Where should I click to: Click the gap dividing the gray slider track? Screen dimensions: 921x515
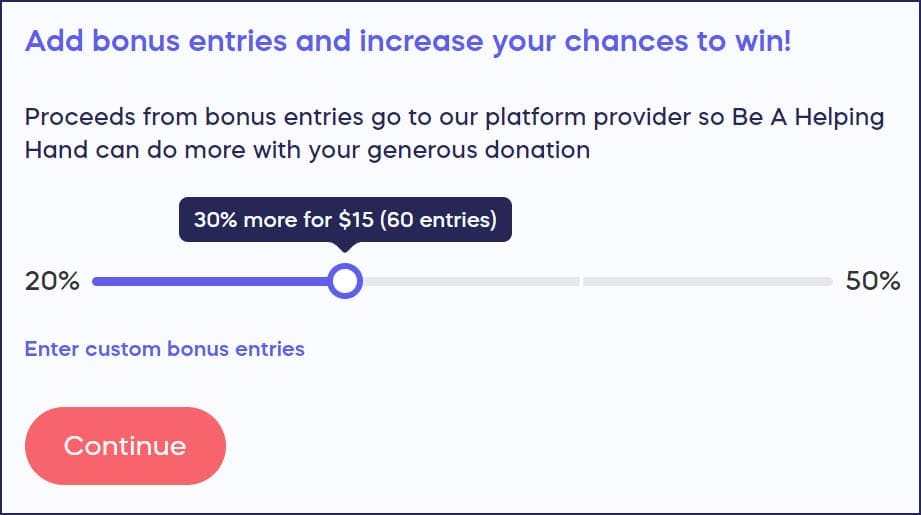[x=581, y=281]
